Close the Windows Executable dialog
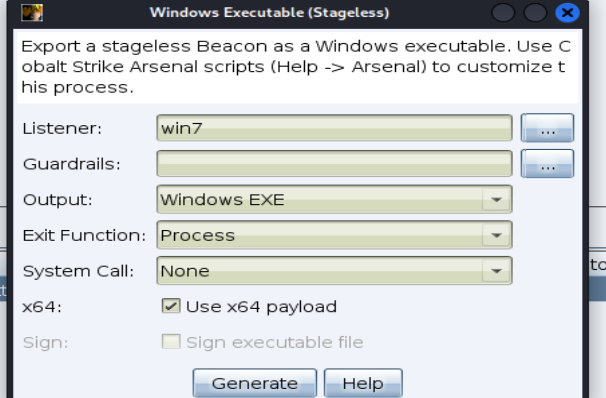The image size is (606, 398). (x=567, y=13)
